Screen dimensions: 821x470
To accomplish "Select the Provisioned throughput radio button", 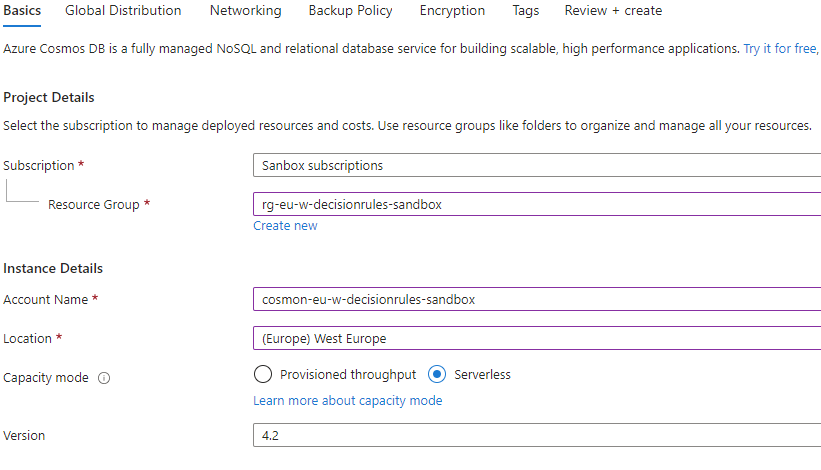I will click(263, 375).
